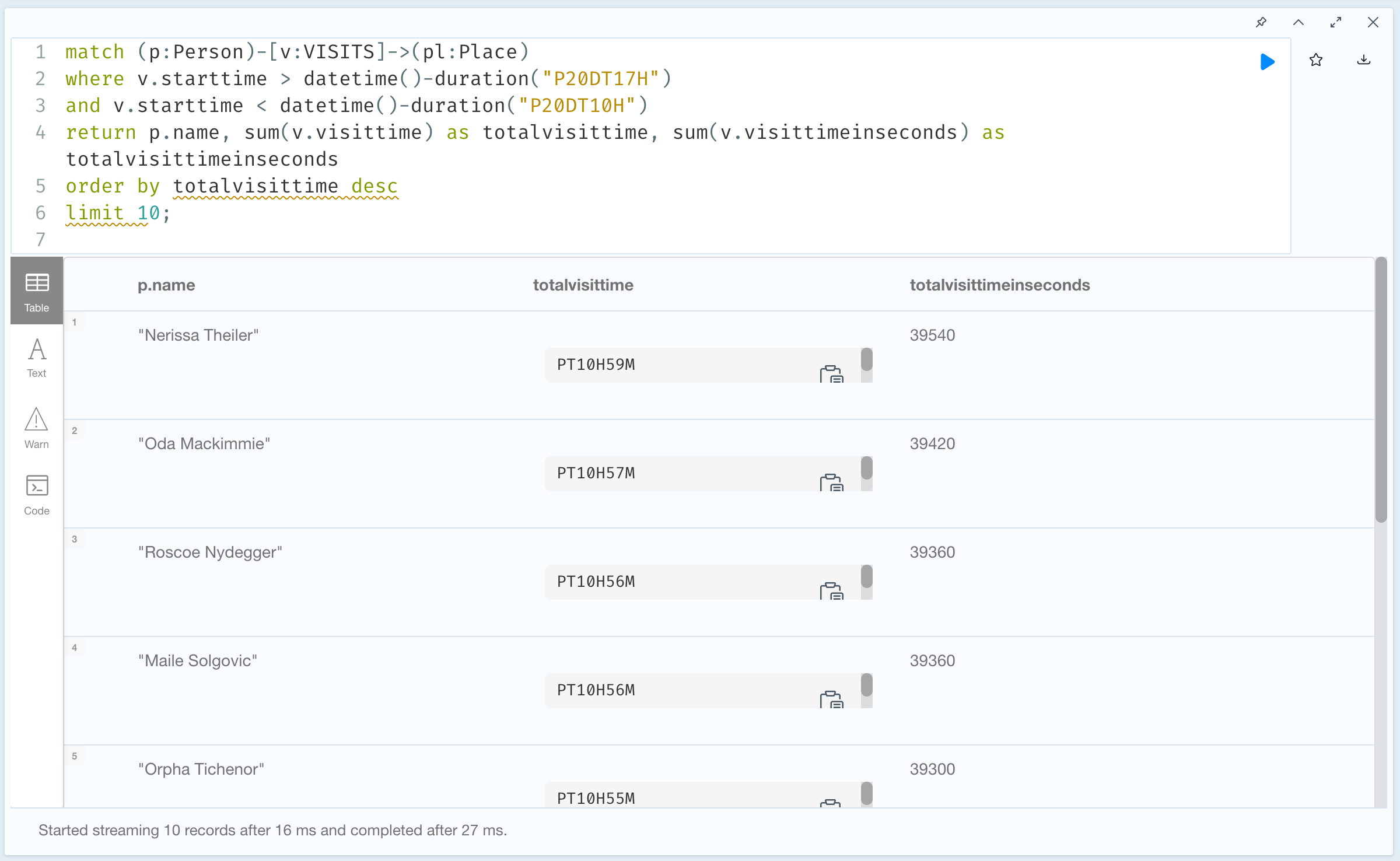Switch to Text view
The image size is (1400, 861).
37,358
